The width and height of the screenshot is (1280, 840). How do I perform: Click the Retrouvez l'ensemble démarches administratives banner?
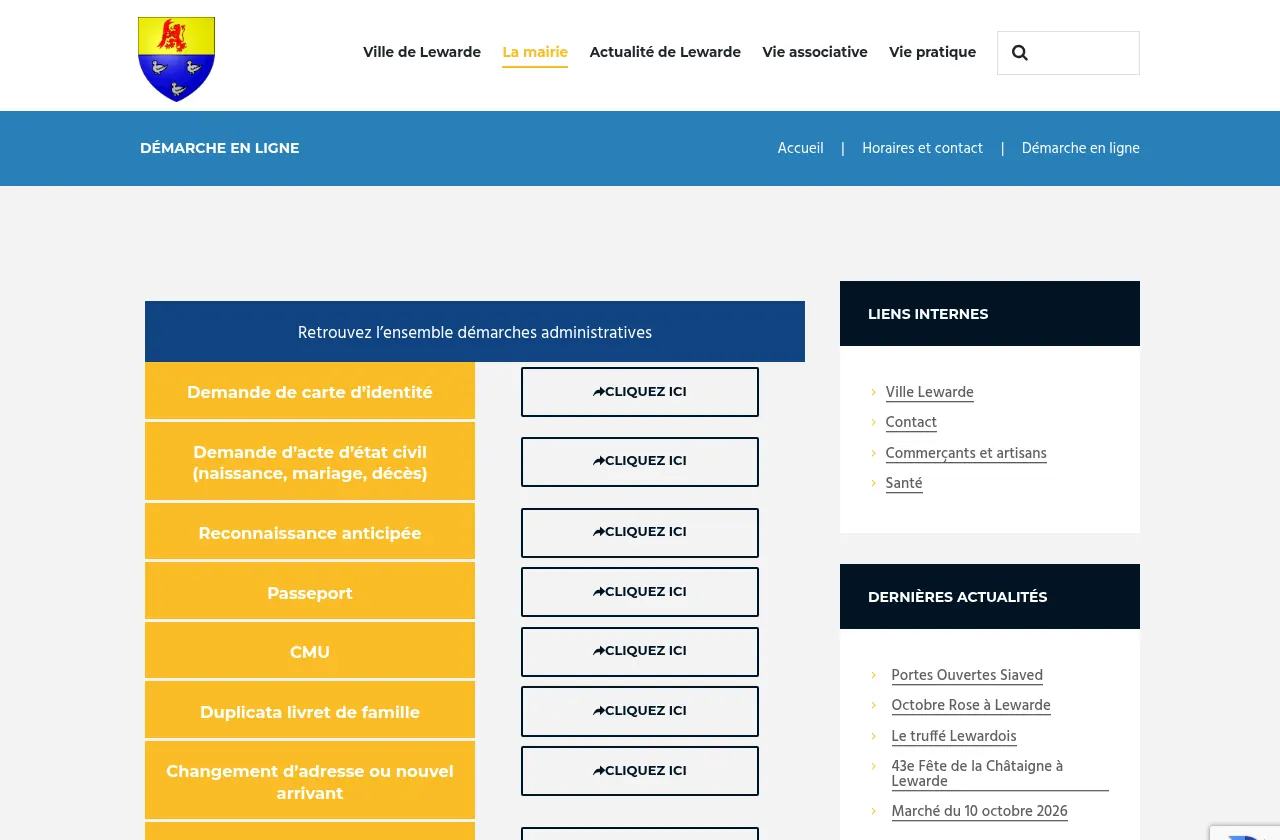click(475, 332)
